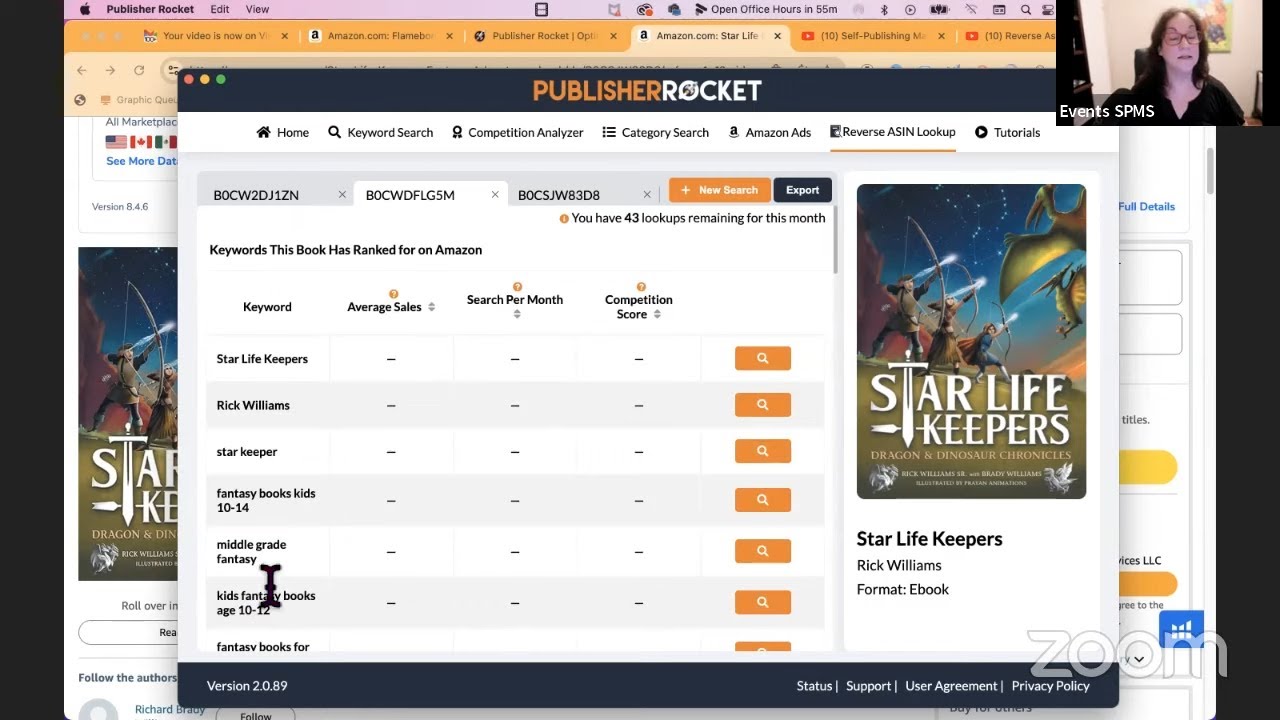1280x720 pixels.
Task: Click the browser back arrow
Action: pos(82,70)
